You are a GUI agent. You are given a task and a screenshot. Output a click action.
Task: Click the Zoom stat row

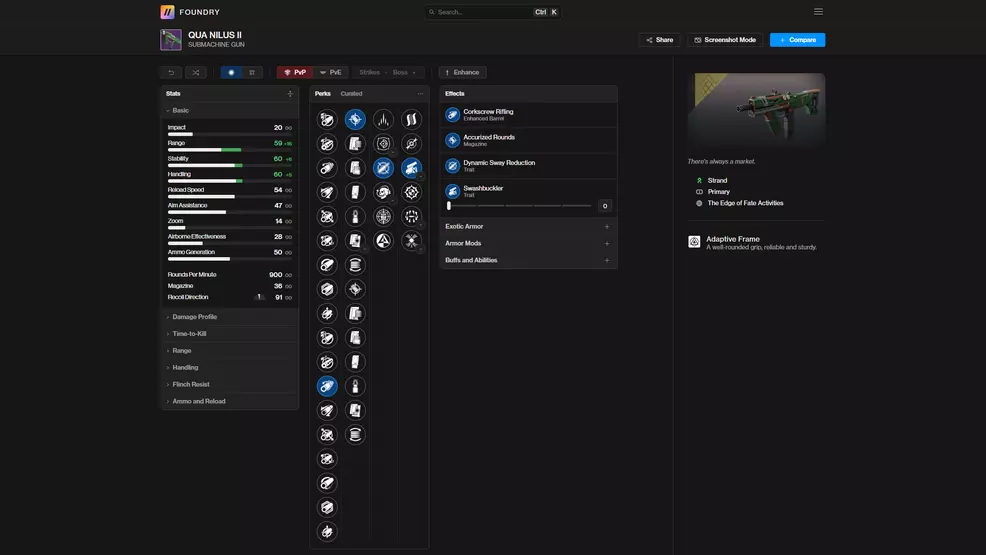[x=230, y=224]
